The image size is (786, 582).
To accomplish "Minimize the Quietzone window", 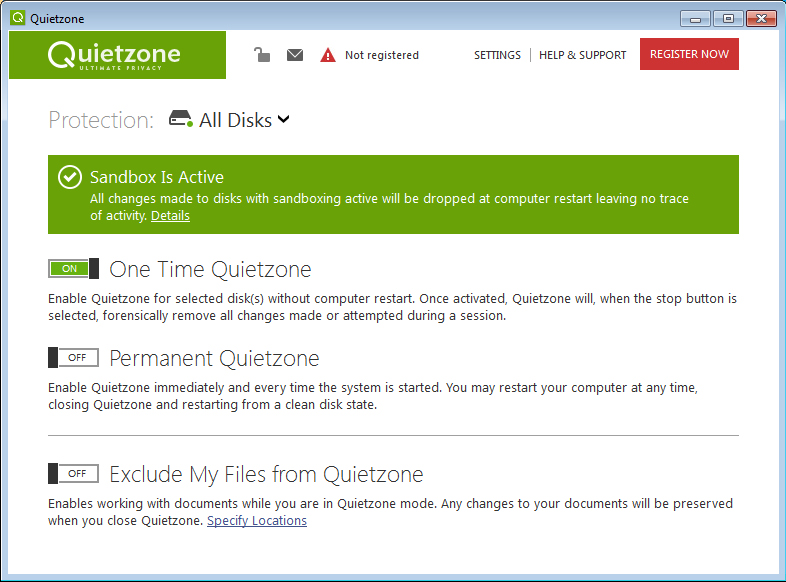I will click(696, 18).
